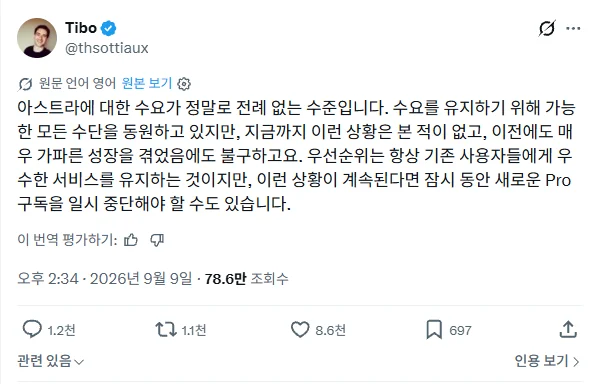Click the post timestamp 오후 2:34
Viewport: 596px width, 384px height.
(48, 279)
